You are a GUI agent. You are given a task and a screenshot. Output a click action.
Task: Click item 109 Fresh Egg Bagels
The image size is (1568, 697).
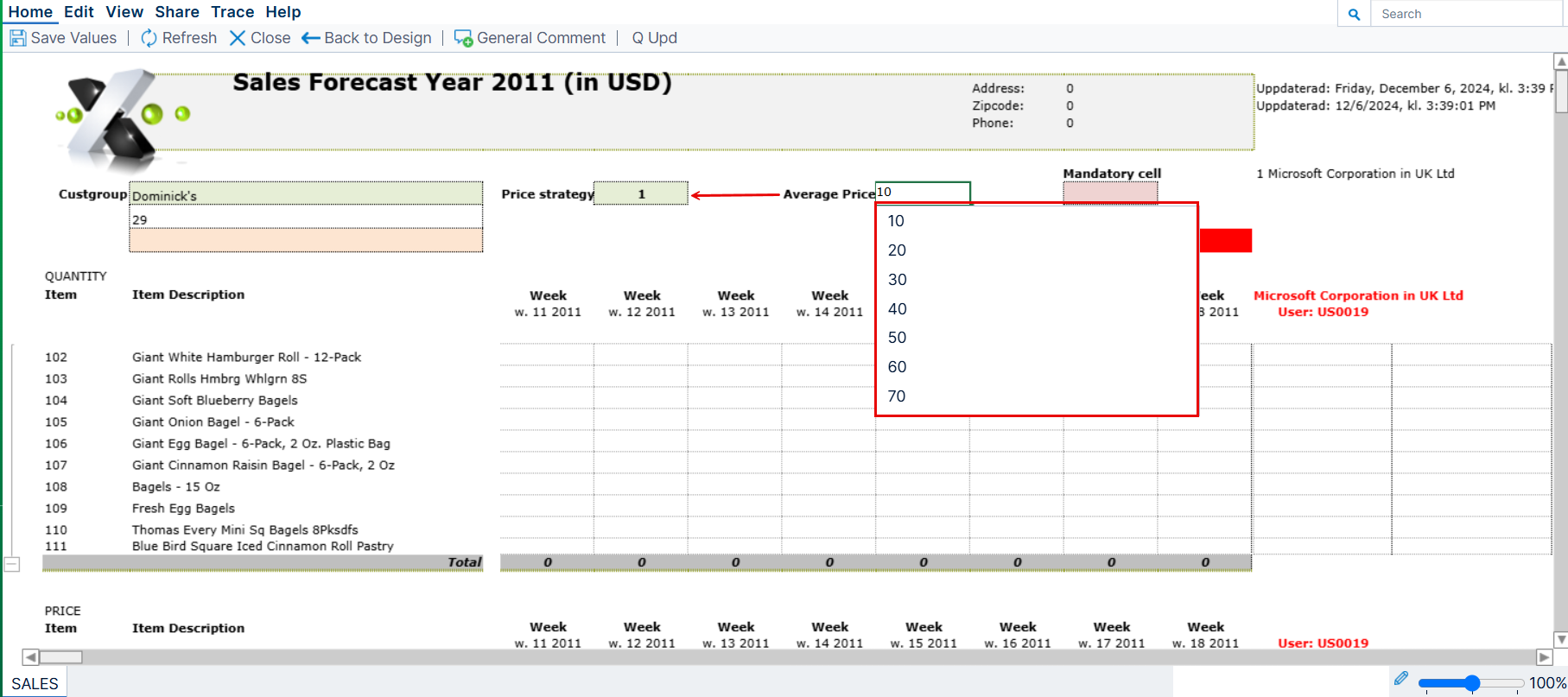pos(183,509)
